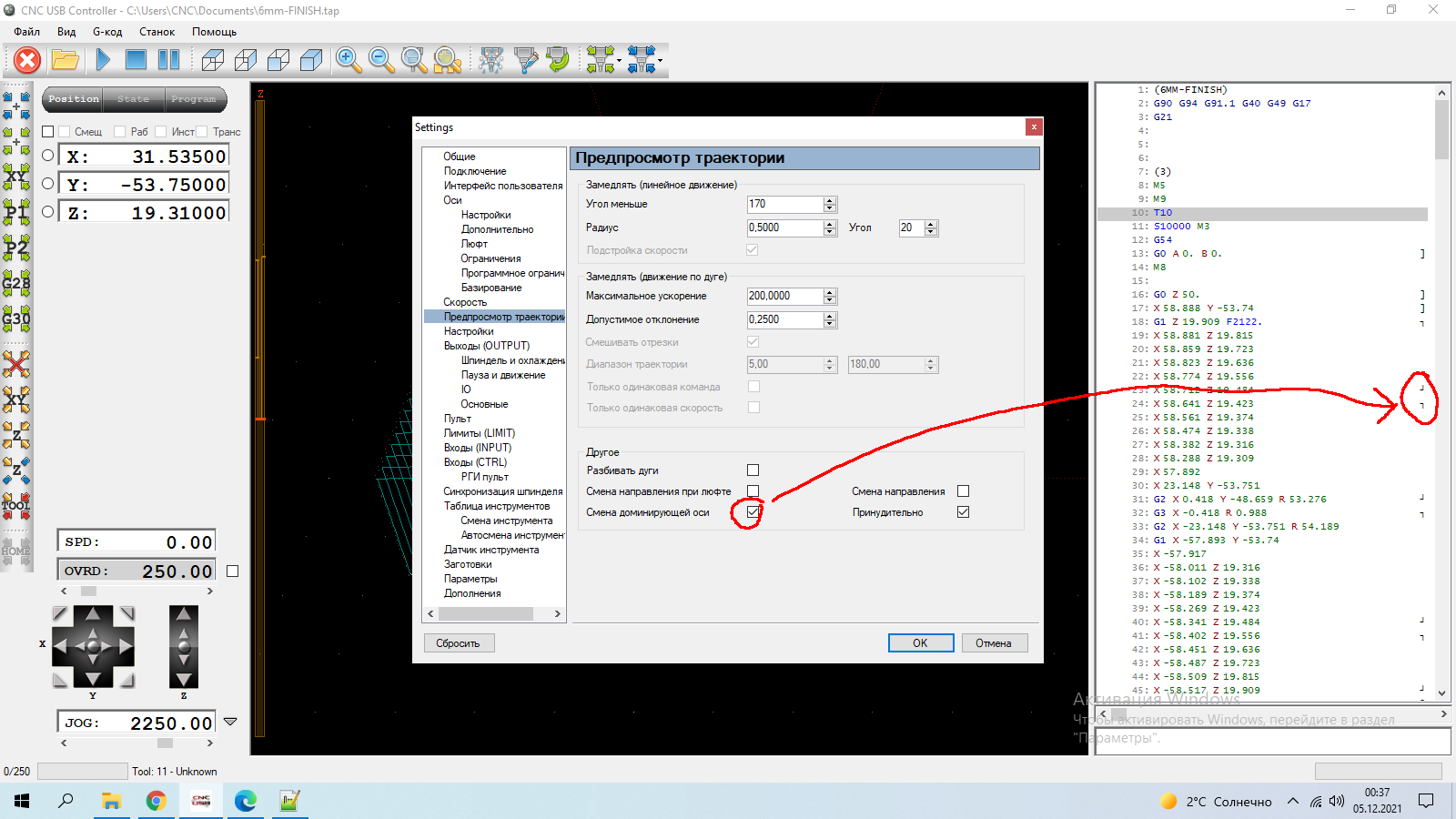Select 'Подключение' in the settings tree
The width and height of the screenshot is (1456, 819).
click(x=475, y=171)
